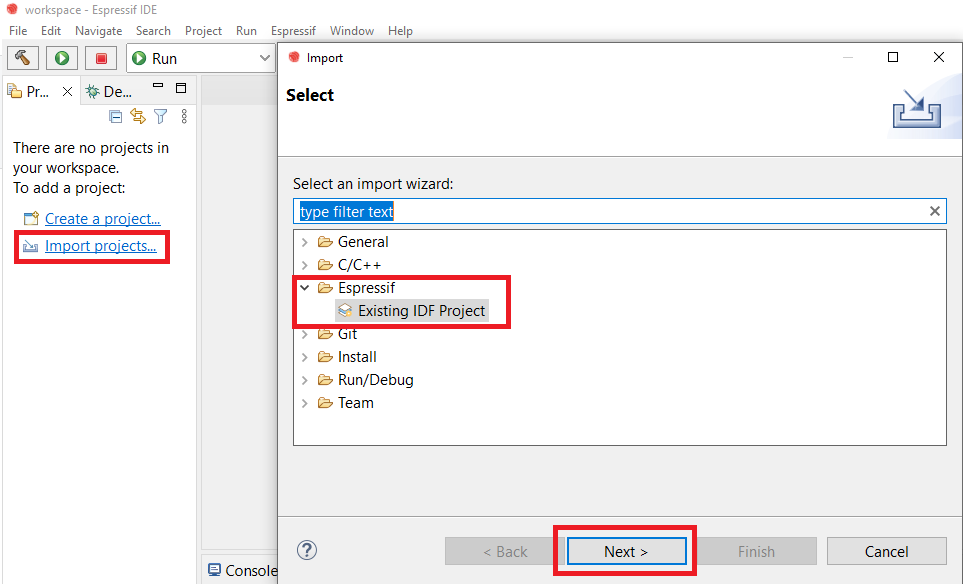This screenshot has height=584, width=963.
Task: Open the Project Explorer view menu (three dots)
Action: (x=184, y=117)
